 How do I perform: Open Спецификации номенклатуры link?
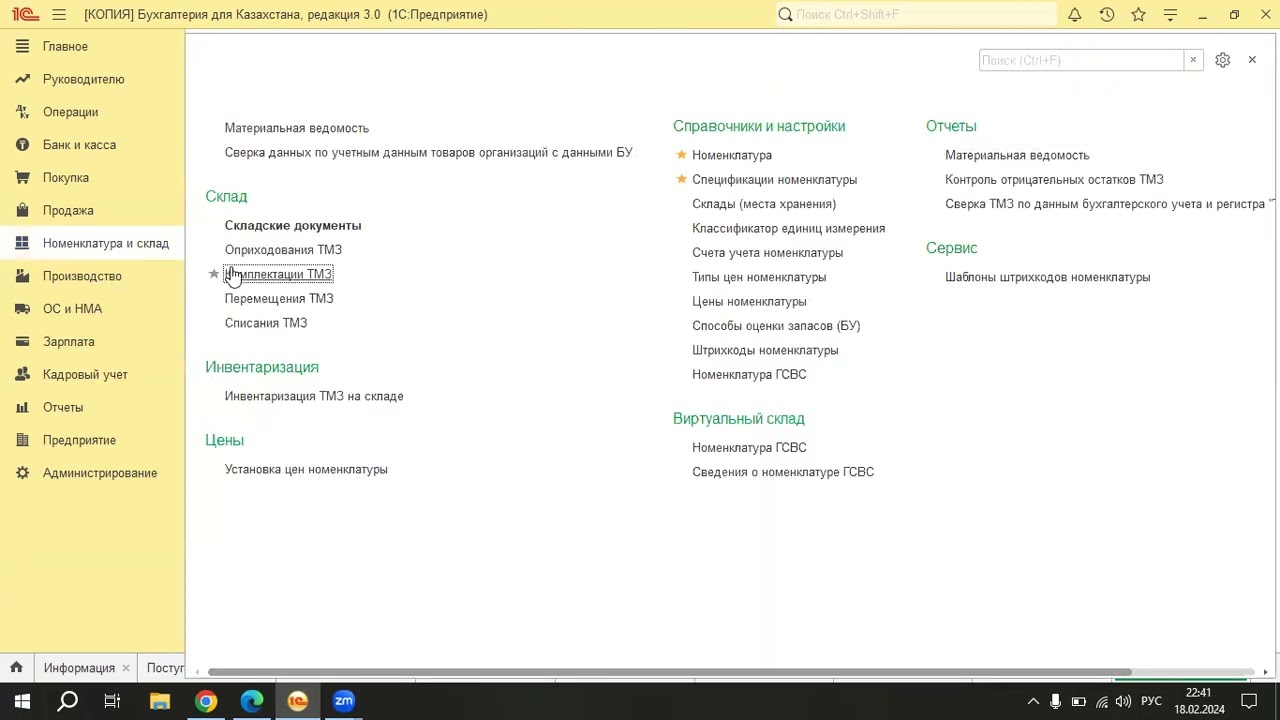pyautogui.click(x=774, y=180)
